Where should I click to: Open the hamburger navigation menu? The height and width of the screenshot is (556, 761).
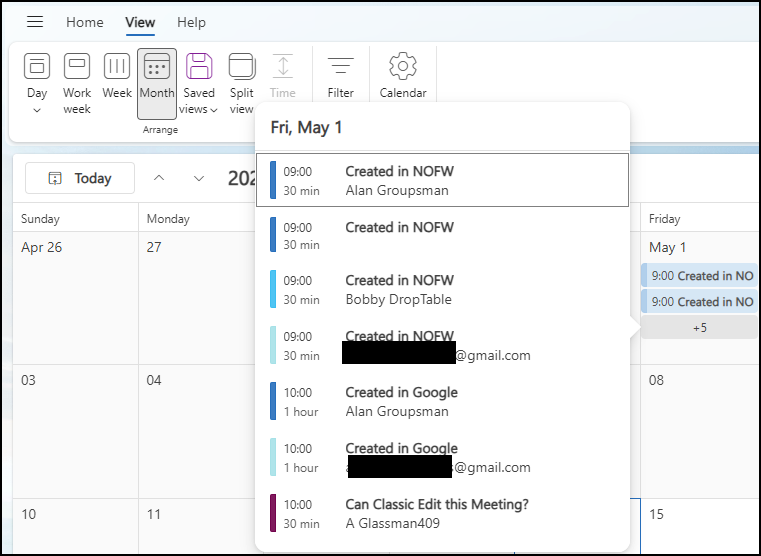[x=35, y=22]
